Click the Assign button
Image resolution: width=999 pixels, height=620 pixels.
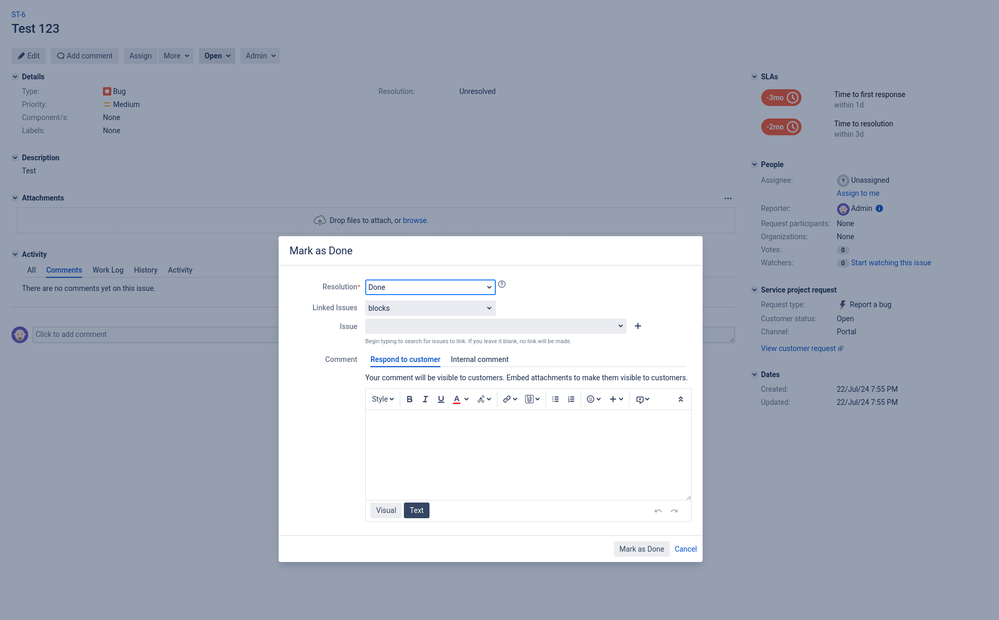140,56
